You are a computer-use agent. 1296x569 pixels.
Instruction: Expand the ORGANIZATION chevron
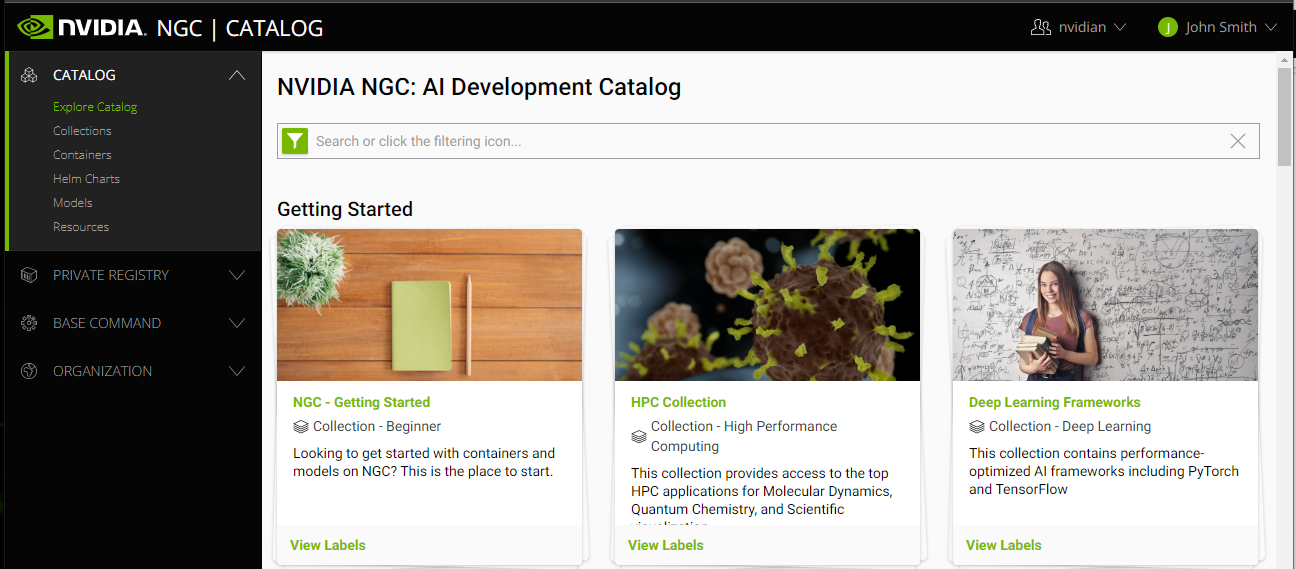[x=237, y=371]
